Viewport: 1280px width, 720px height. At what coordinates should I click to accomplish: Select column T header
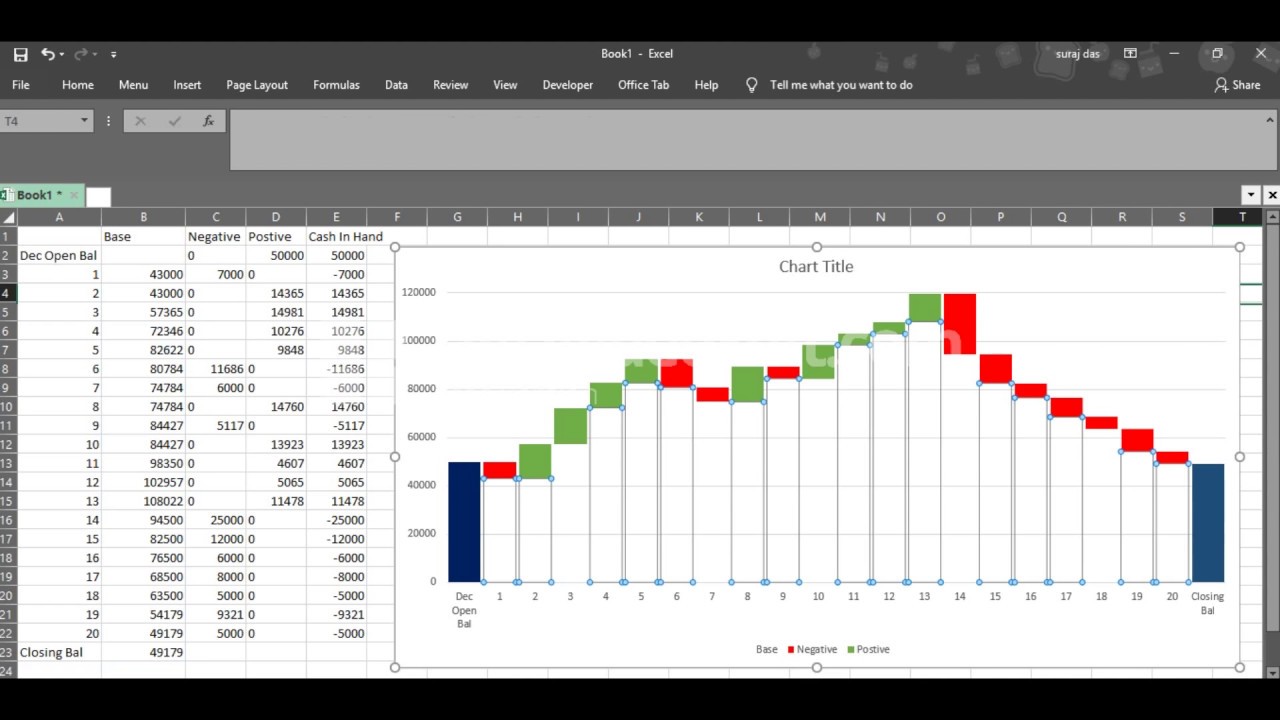[1242, 217]
